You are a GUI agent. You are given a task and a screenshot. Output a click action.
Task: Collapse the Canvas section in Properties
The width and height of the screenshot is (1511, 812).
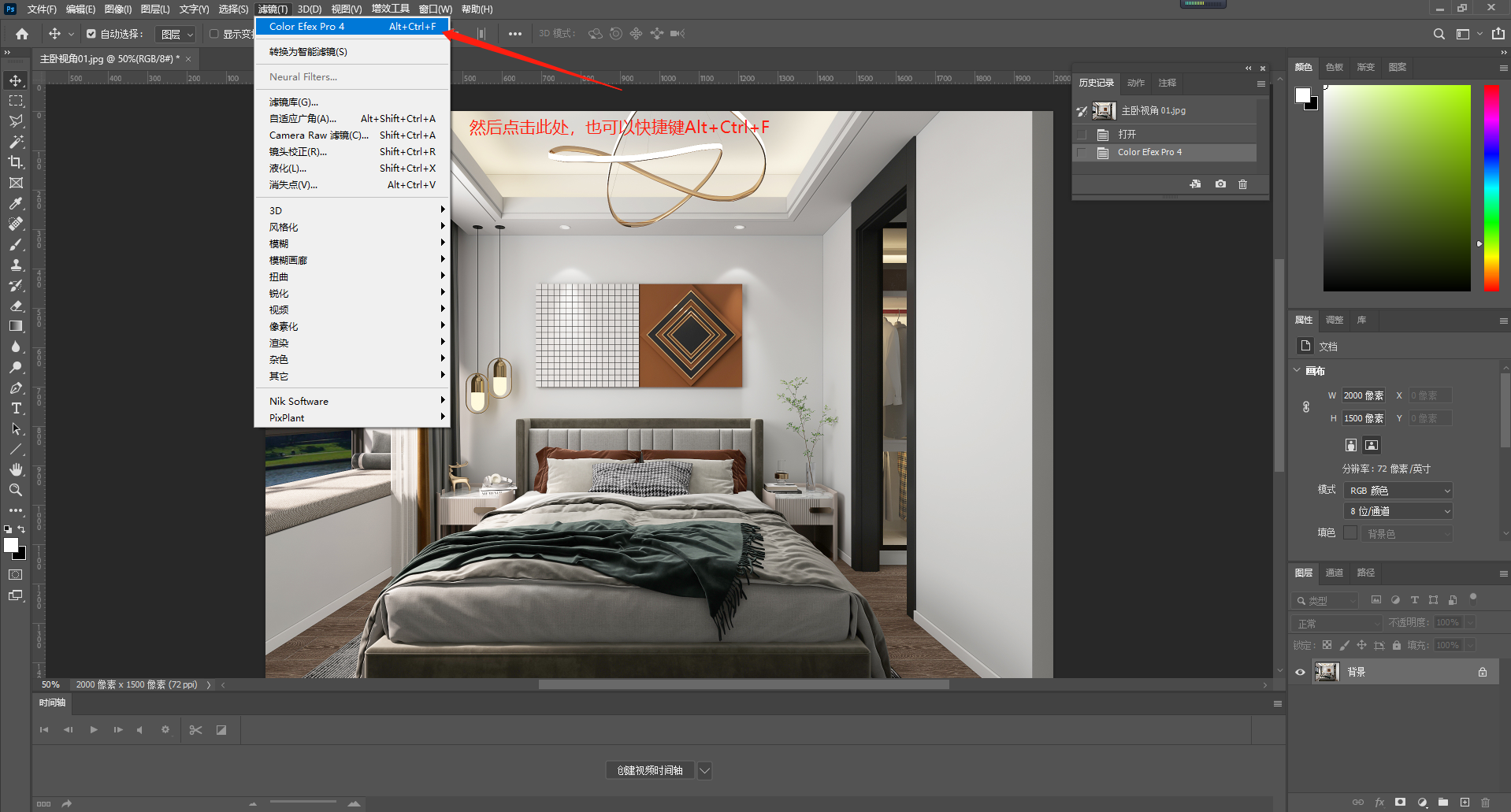(x=1298, y=370)
